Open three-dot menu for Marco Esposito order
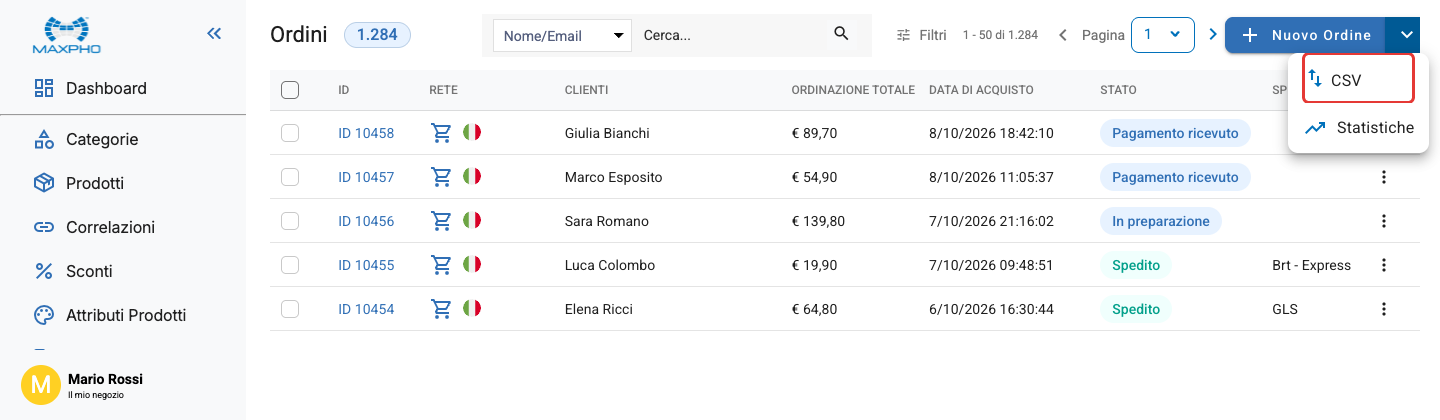1440x420 pixels. pos(1384,177)
